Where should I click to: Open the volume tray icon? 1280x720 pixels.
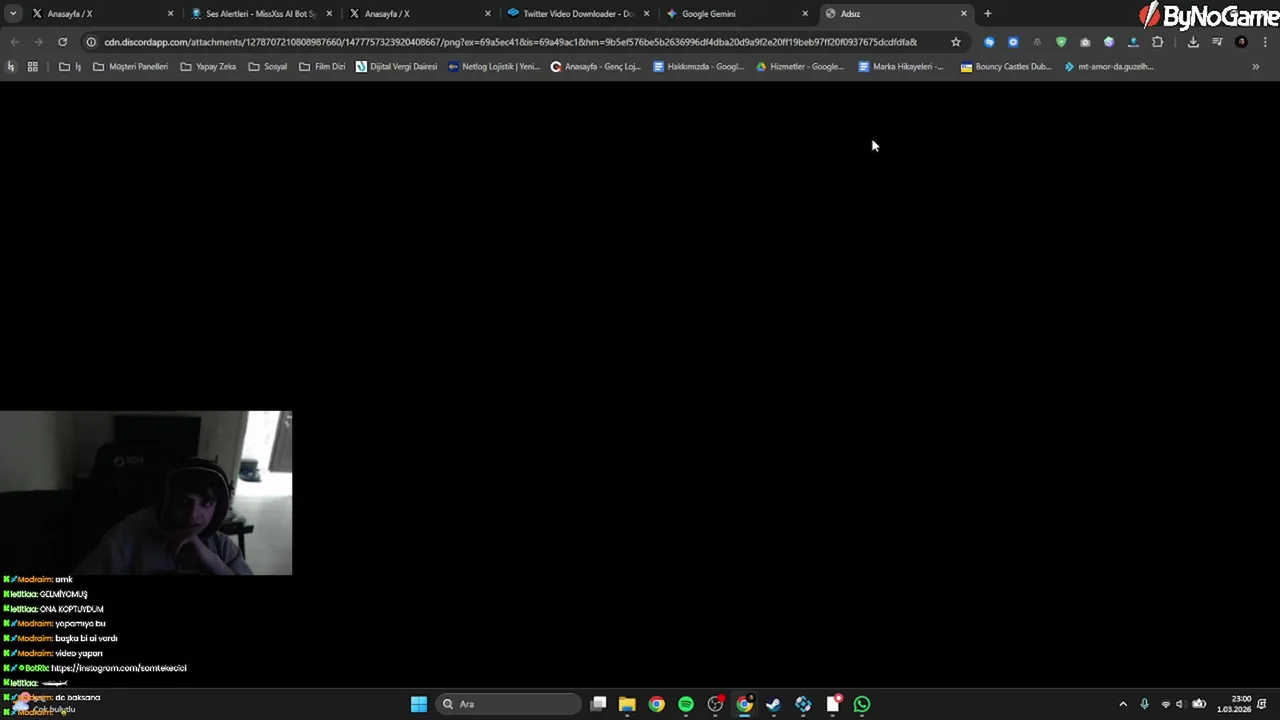[1181, 704]
